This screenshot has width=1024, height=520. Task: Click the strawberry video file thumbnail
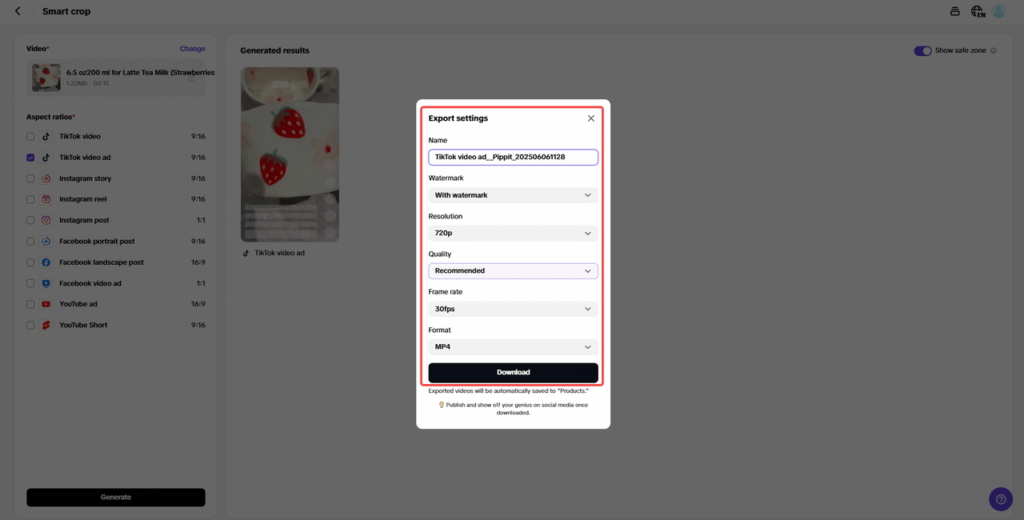tap(45, 77)
